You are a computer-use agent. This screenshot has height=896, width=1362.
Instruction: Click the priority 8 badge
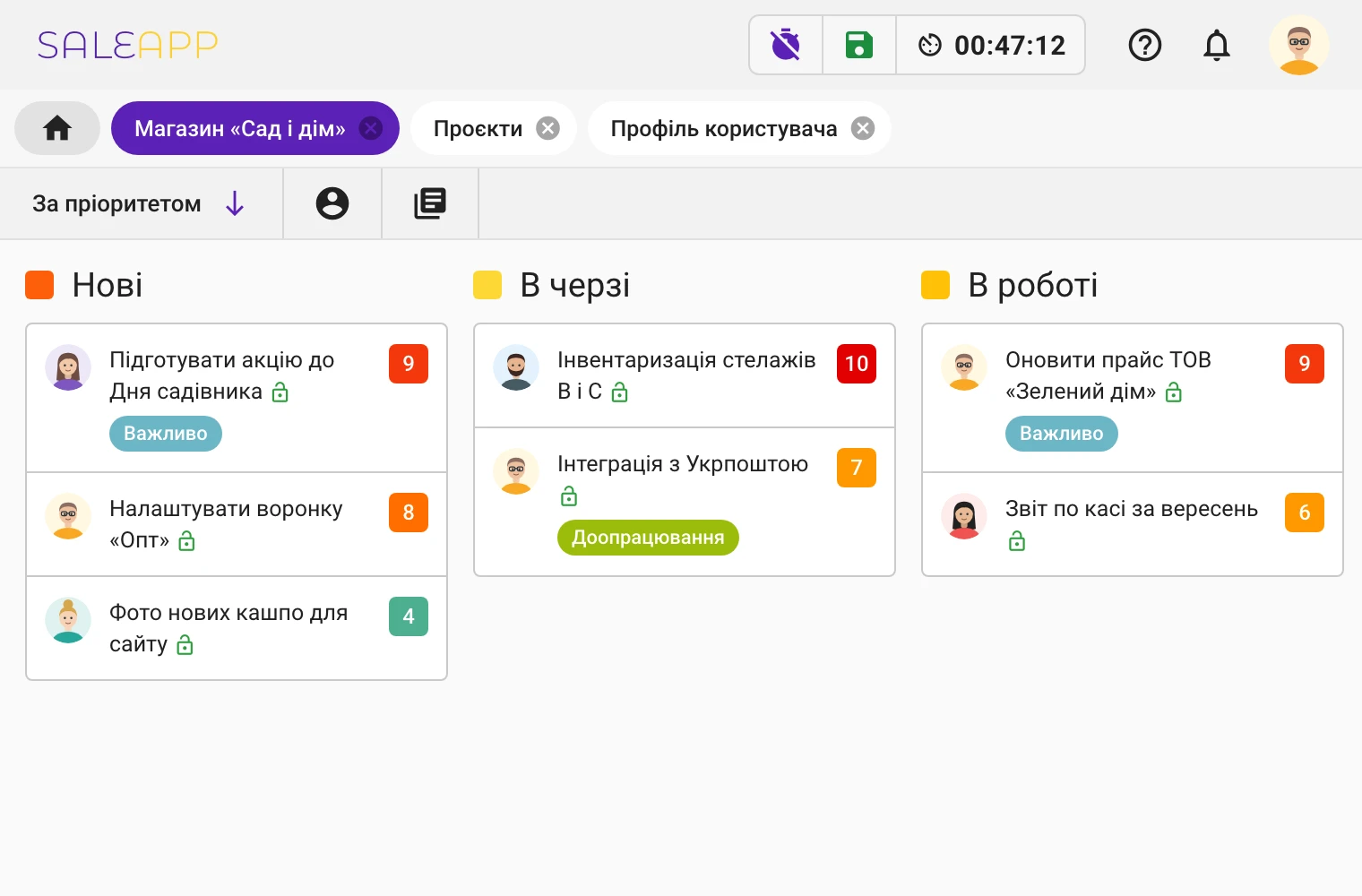[x=409, y=513]
